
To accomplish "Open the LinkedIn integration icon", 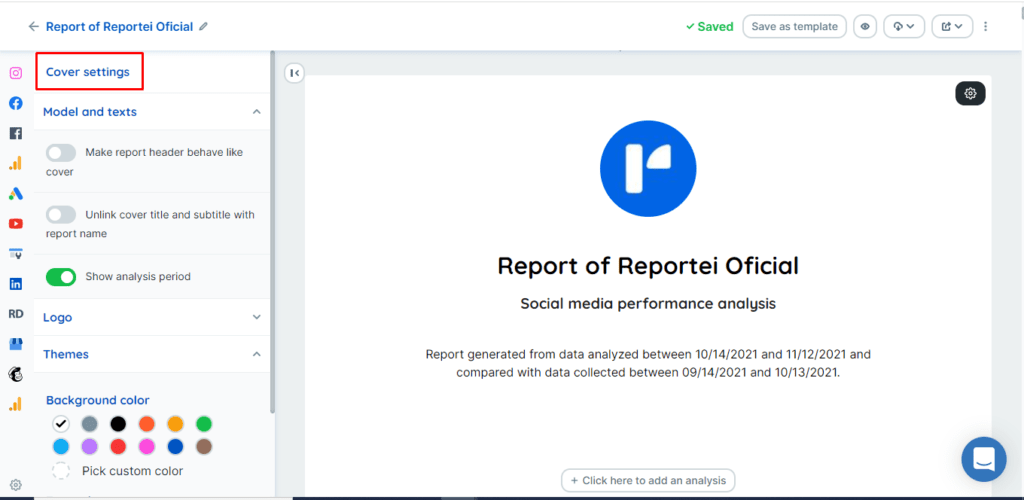I will click(16, 284).
